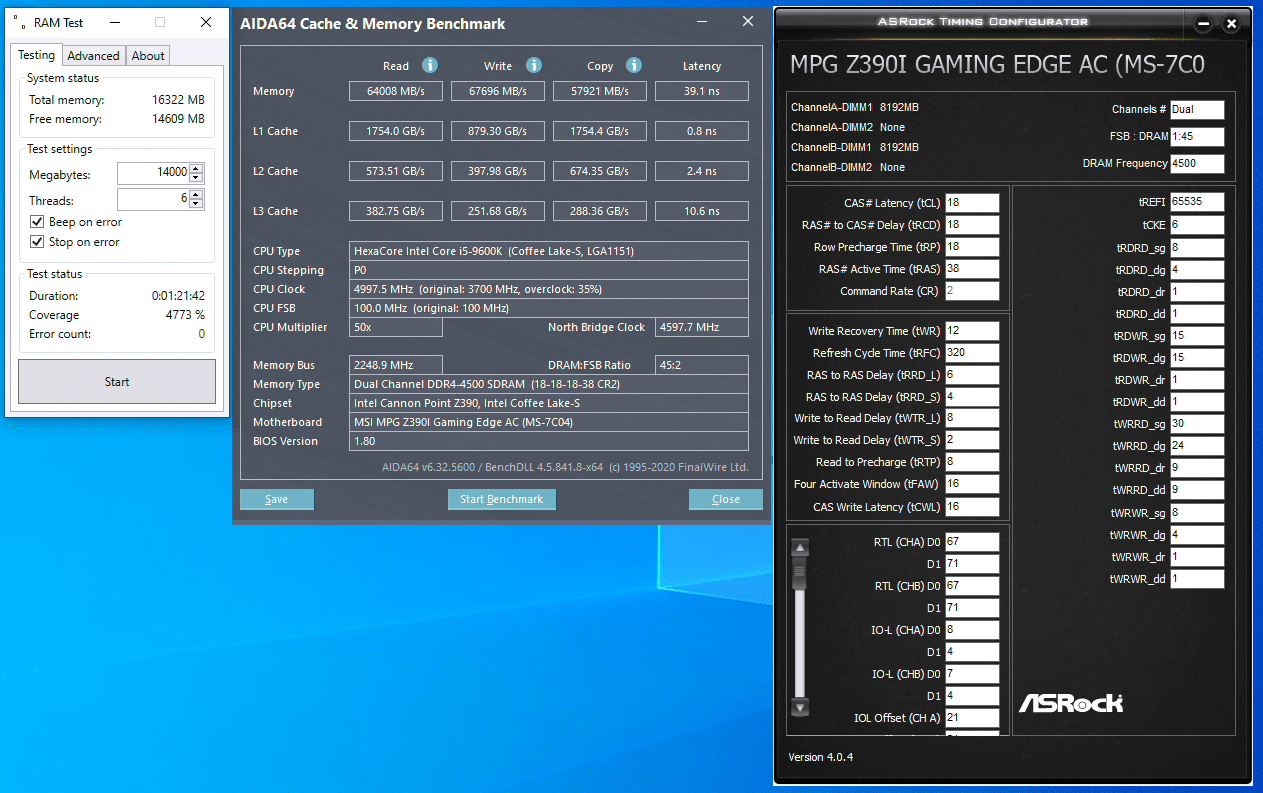The image size is (1263, 793).
Task: Click the ASRock RTL panel scrollbar thumb
Action: point(799,574)
